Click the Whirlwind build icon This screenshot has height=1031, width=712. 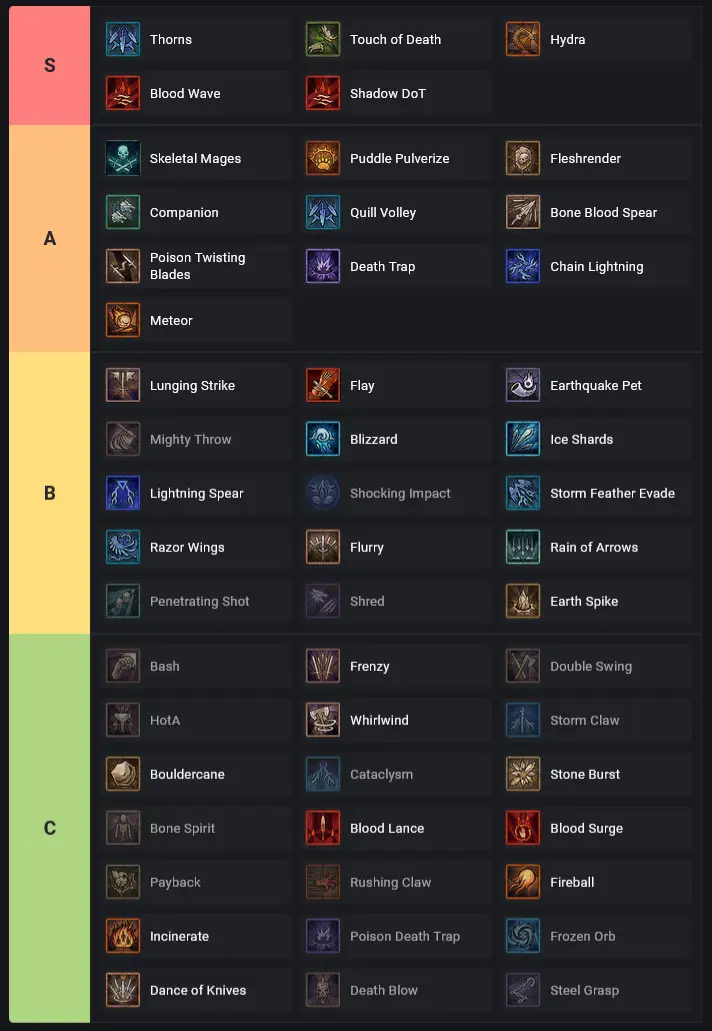coord(323,720)
